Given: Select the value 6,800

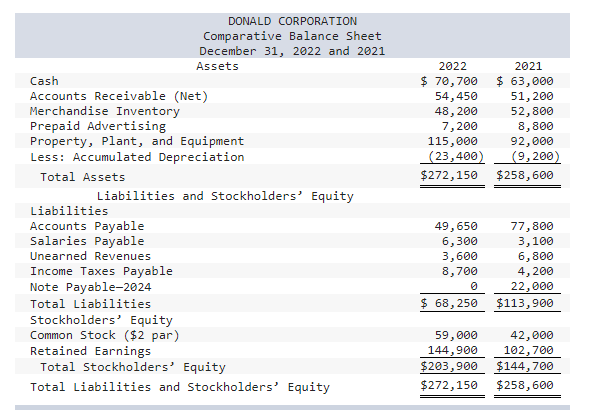Looking at the screenshot, I should 535,256.
